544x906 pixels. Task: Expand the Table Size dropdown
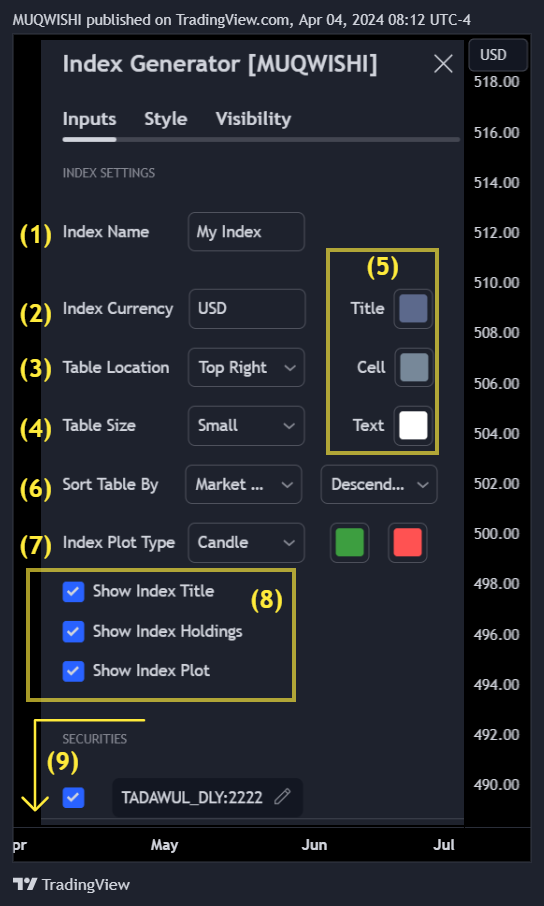pos(246,426)
